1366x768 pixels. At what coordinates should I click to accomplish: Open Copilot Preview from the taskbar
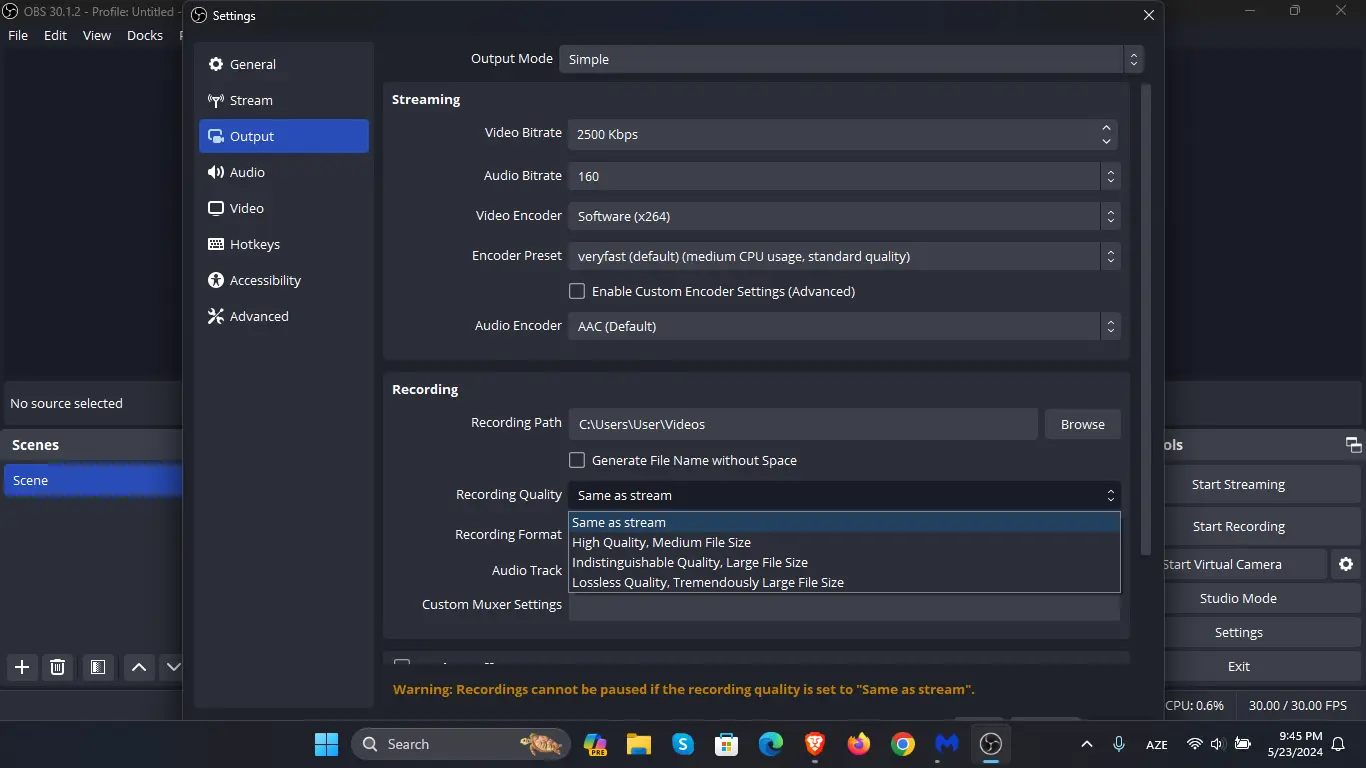595,744
